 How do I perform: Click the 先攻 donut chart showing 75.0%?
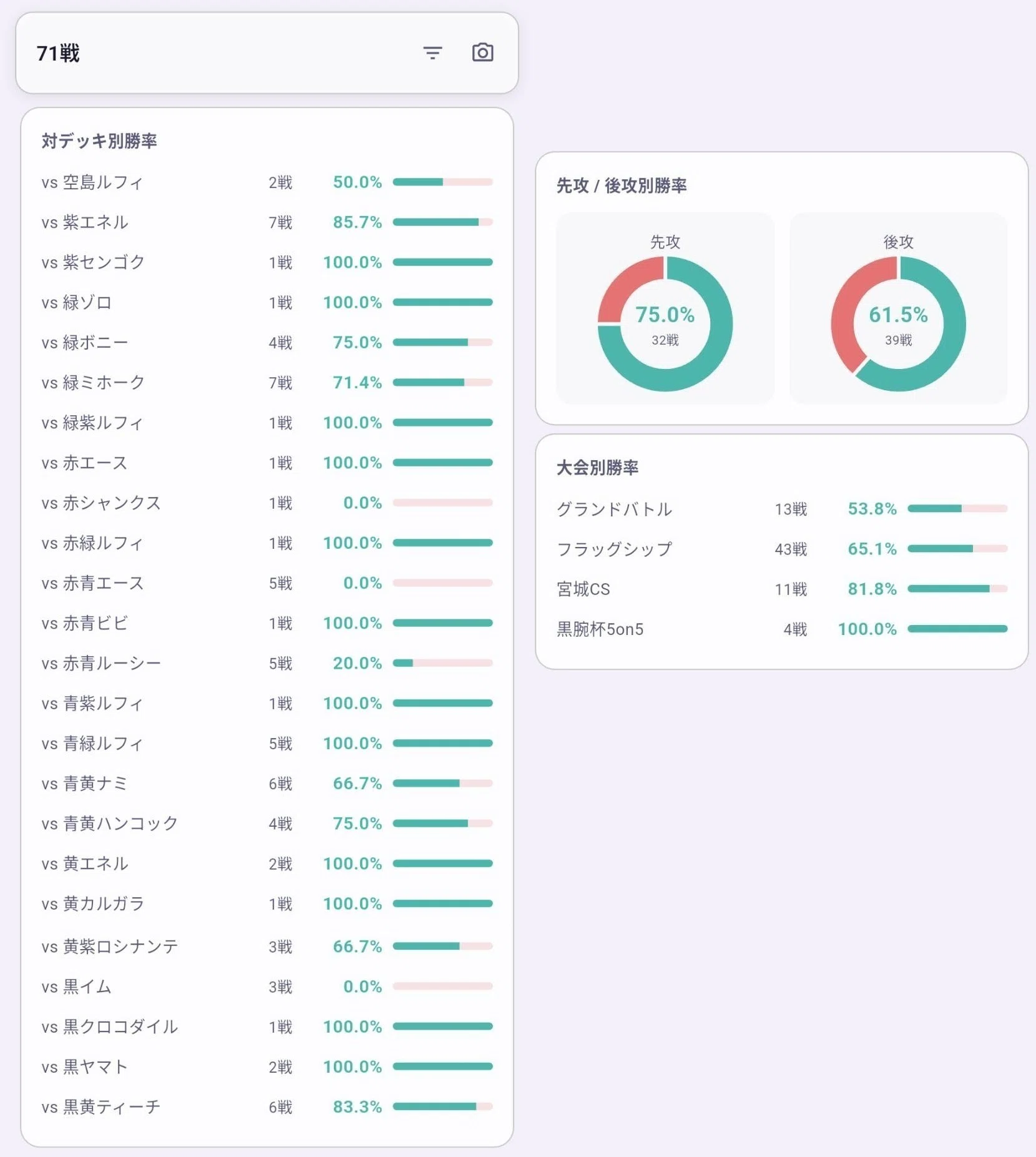(x=665, y=323)
